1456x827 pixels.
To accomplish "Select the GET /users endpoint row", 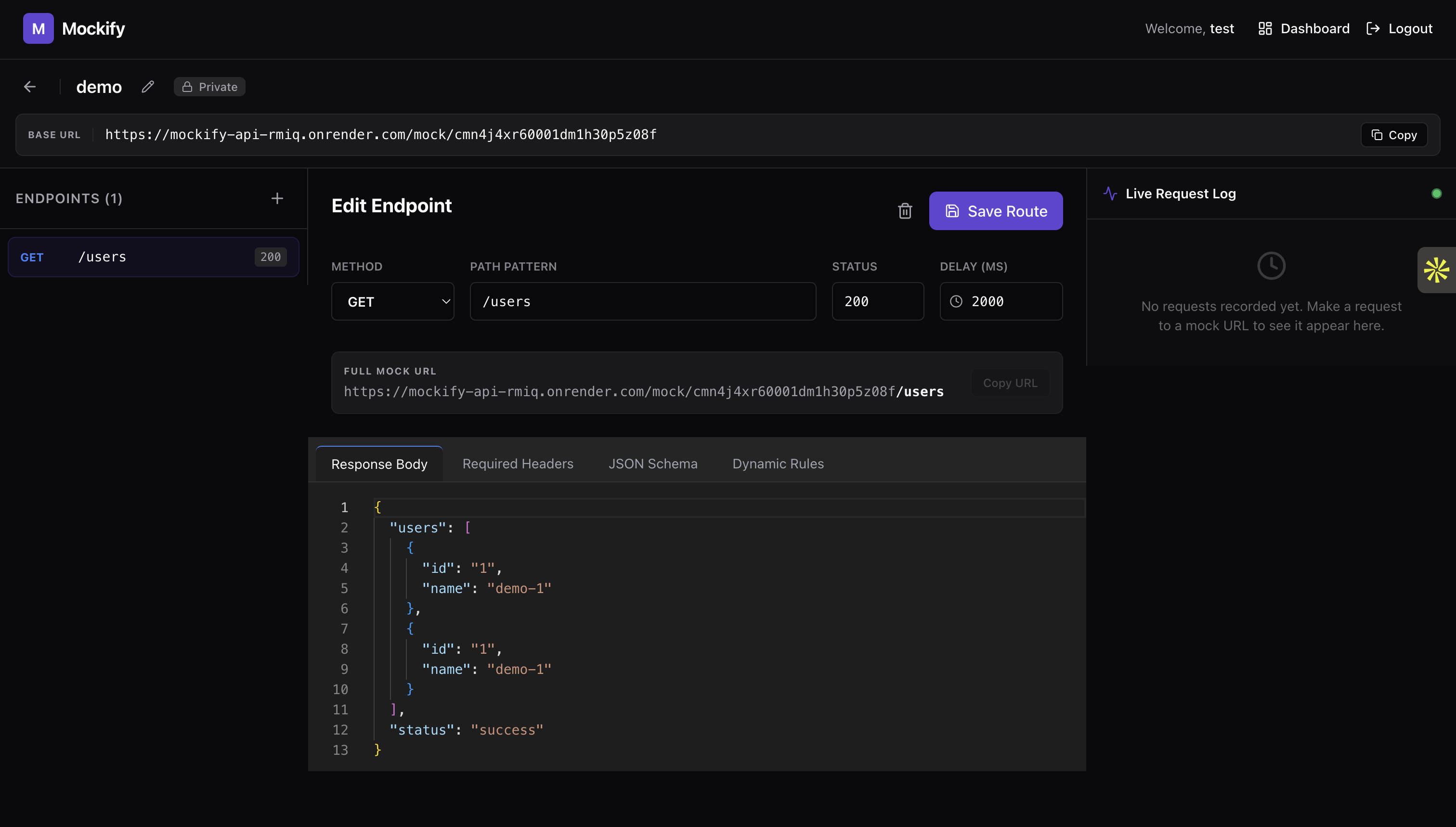I will point(154,257).
